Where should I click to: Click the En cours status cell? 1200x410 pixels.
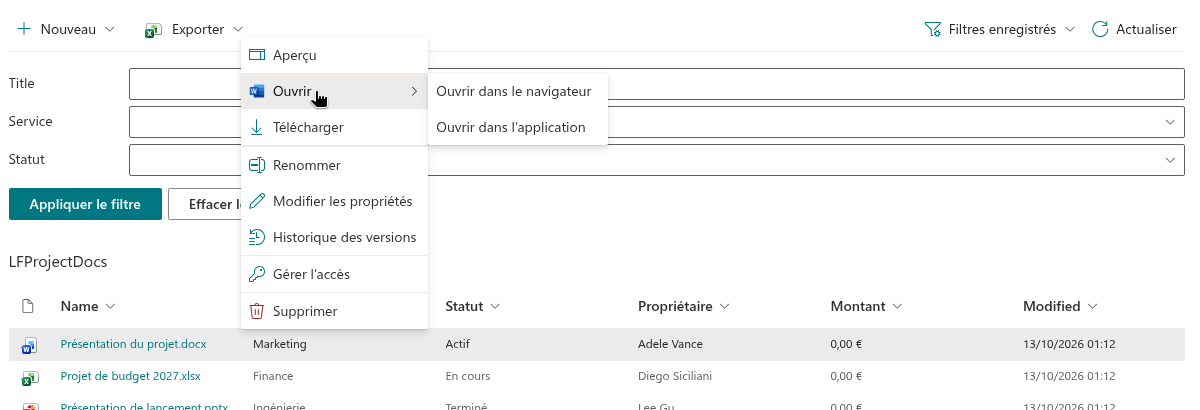(466, 376)
